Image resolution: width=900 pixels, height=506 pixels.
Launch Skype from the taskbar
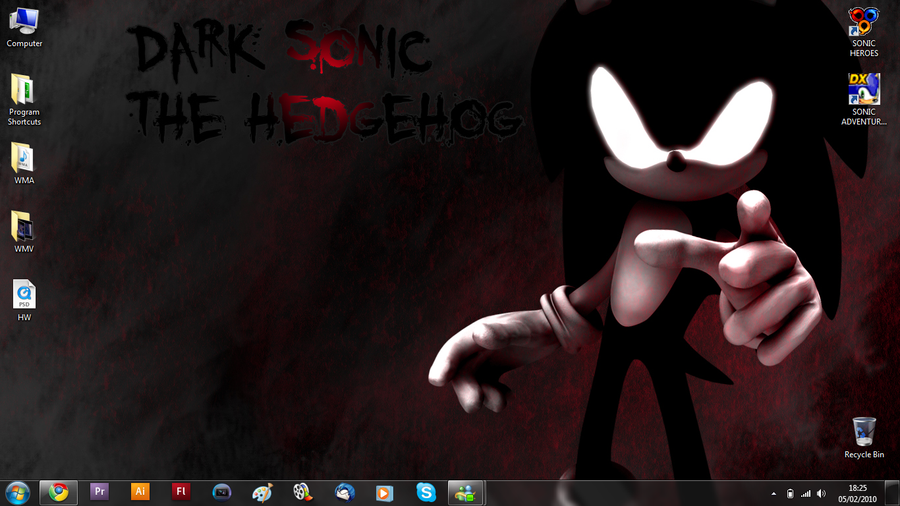click(x=426, y=492)
